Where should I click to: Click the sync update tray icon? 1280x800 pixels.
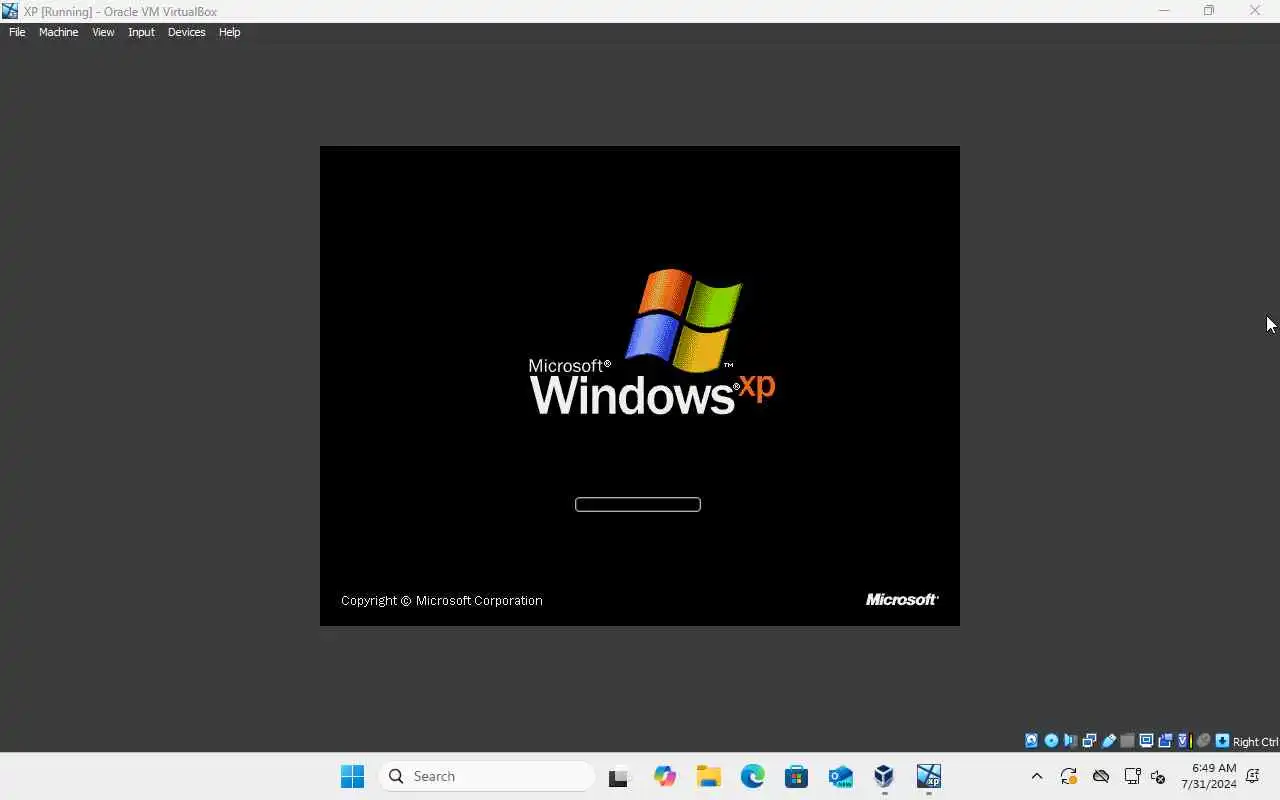[1068, 776]
